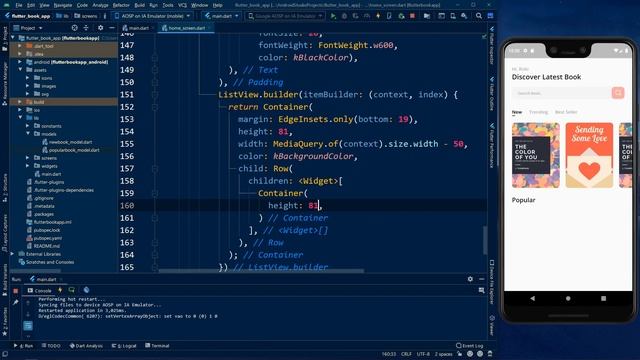The width and height of the screenshot is (640, 360).
Task: Stop the running app via red square in toolbar
Action: pos(412,16)
